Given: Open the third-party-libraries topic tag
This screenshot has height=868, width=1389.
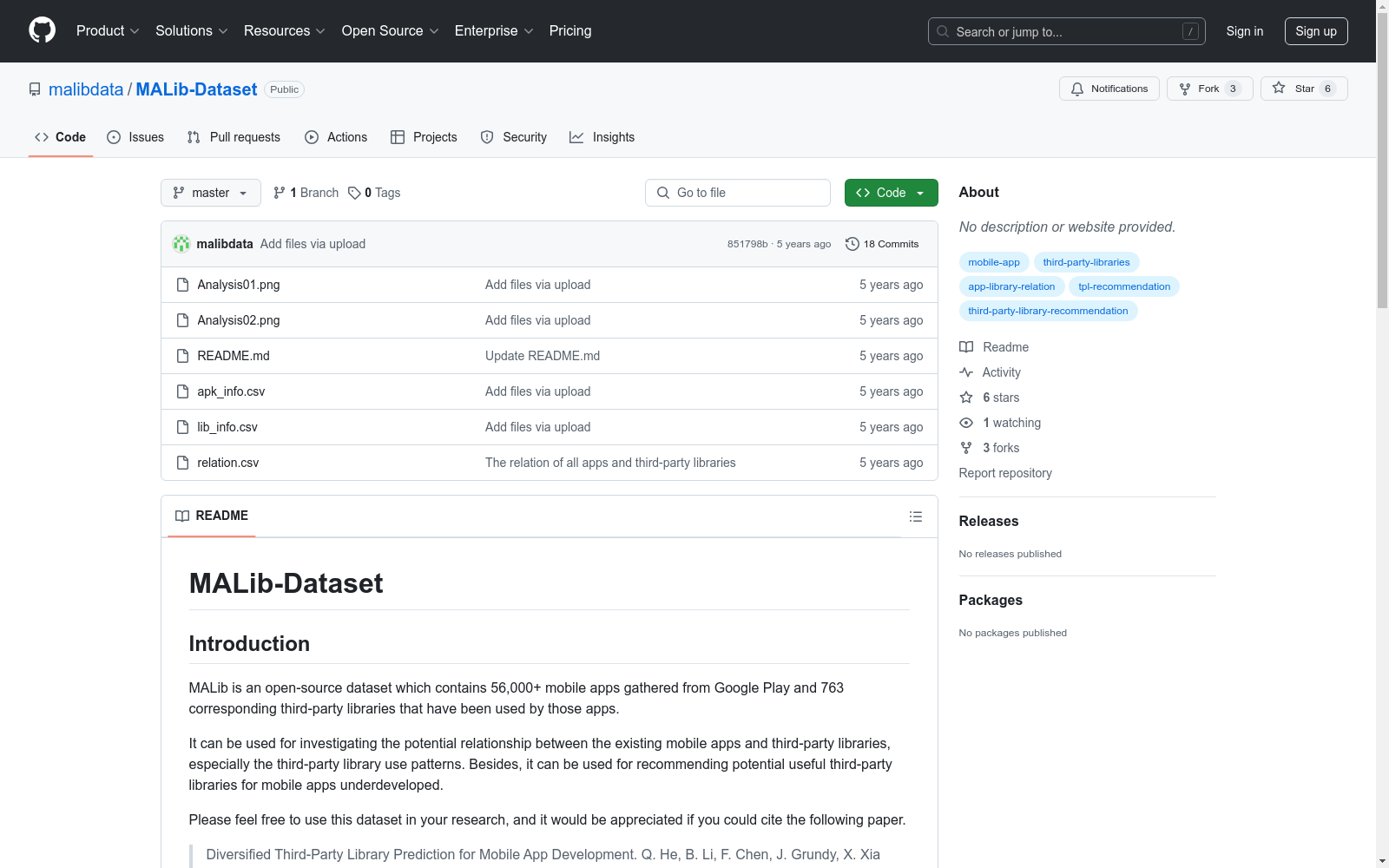Looking at the screenshot, I should click(1086, 262).
